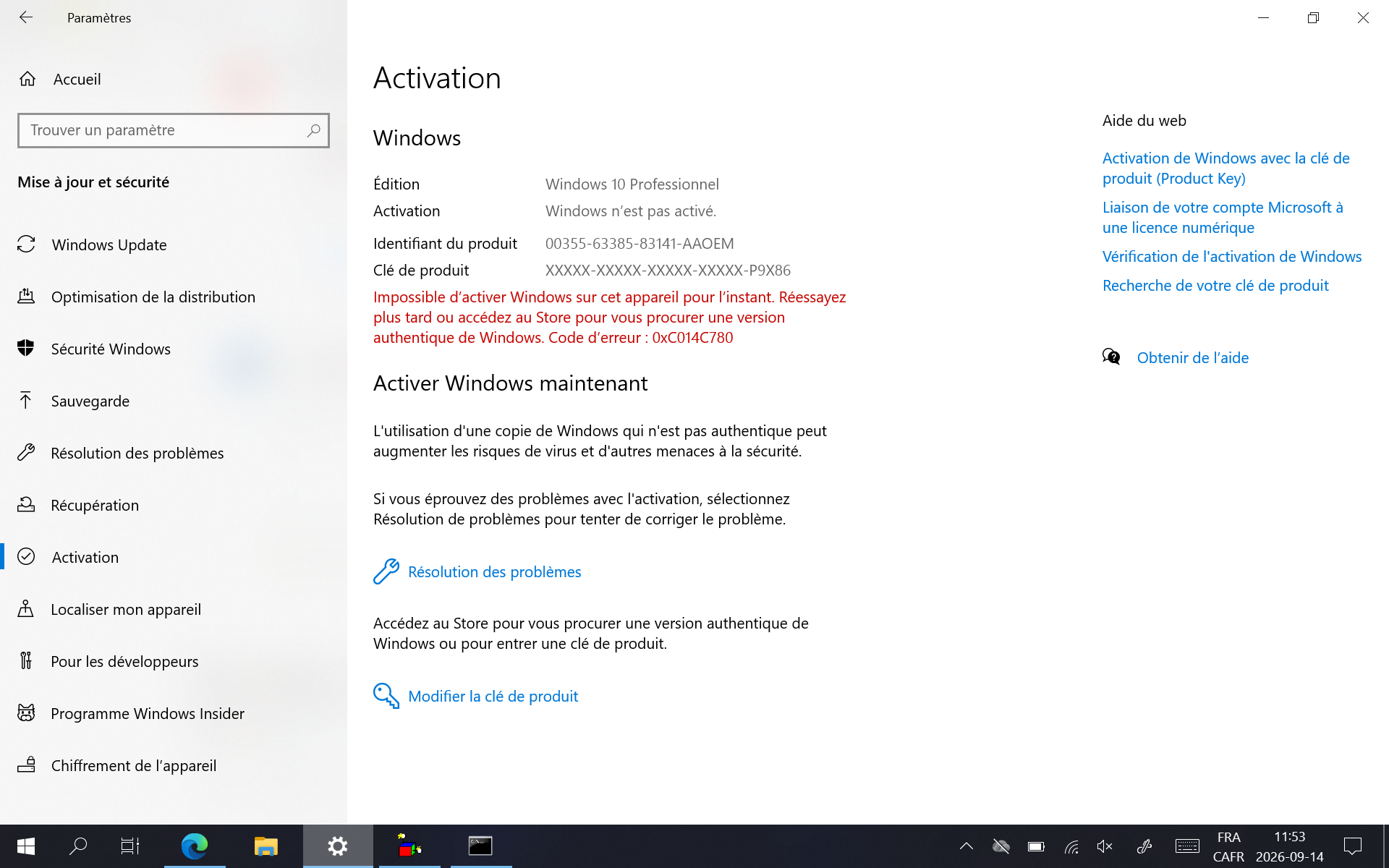Open the colorful blocks app on taskbar

click(409, 846)
